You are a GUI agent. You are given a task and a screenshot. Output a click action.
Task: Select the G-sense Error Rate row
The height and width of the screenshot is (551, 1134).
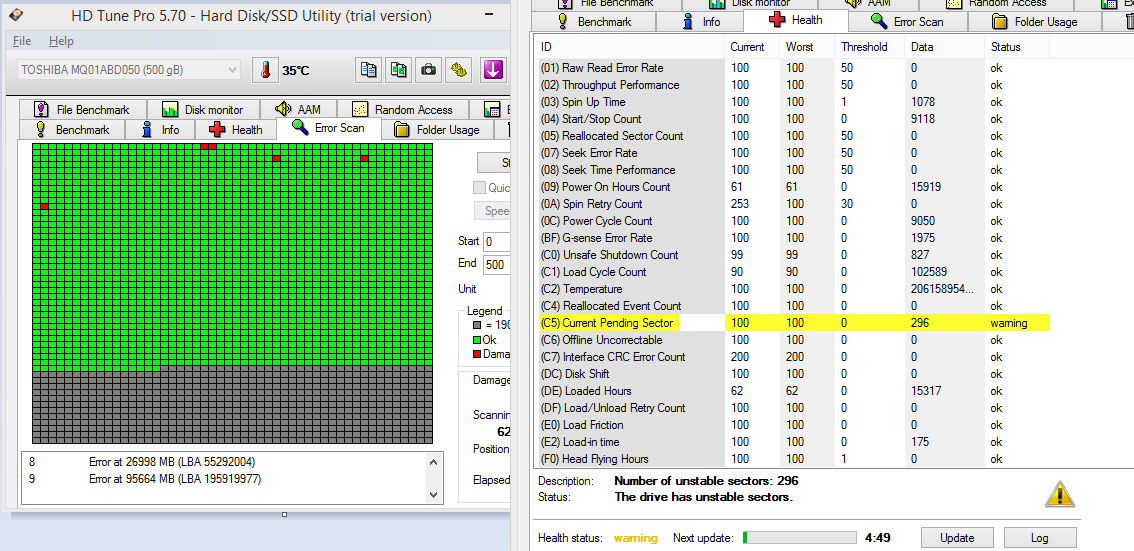coord(793,238)
